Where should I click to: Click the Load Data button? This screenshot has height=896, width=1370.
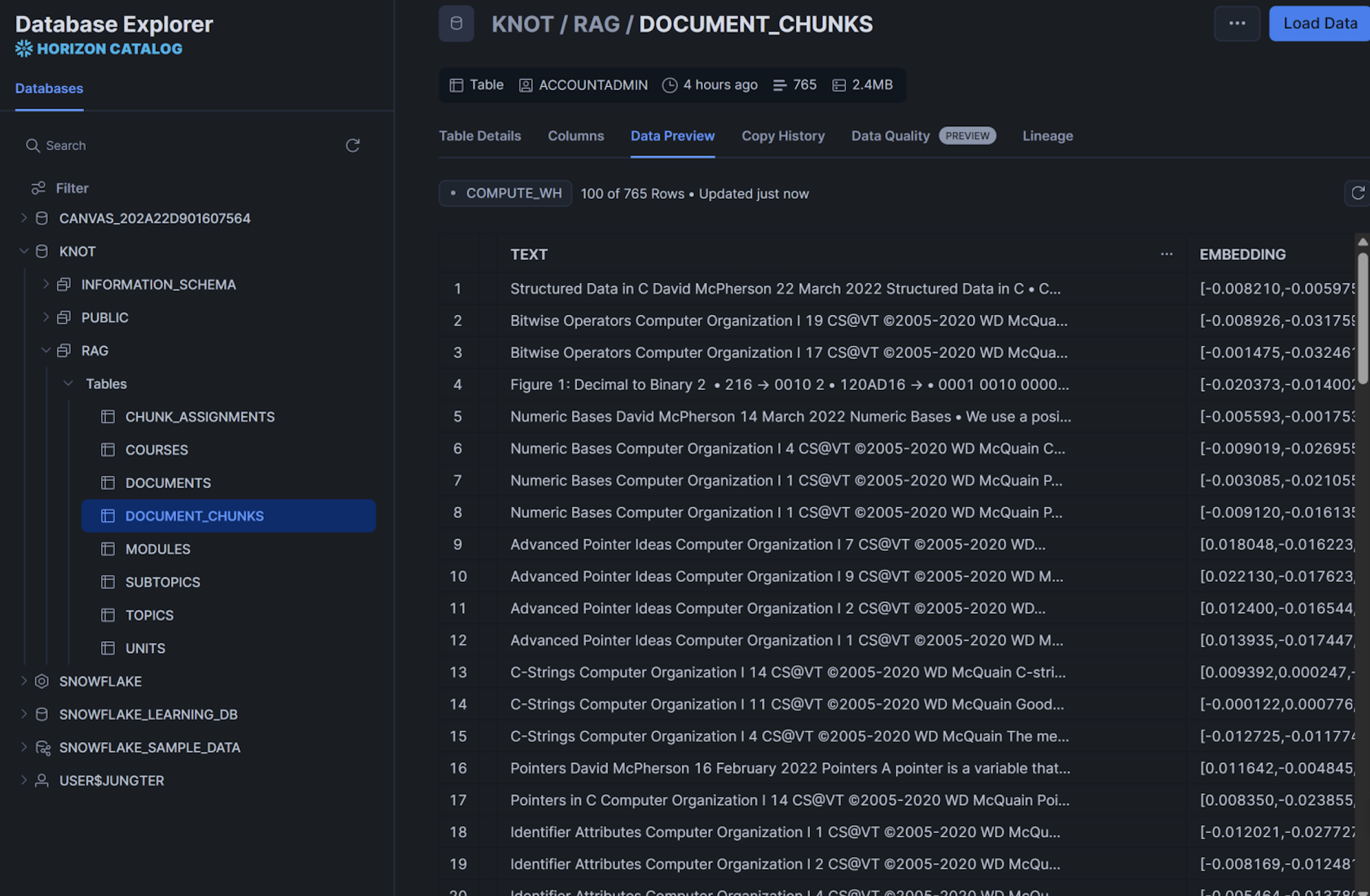(1319, 24)
